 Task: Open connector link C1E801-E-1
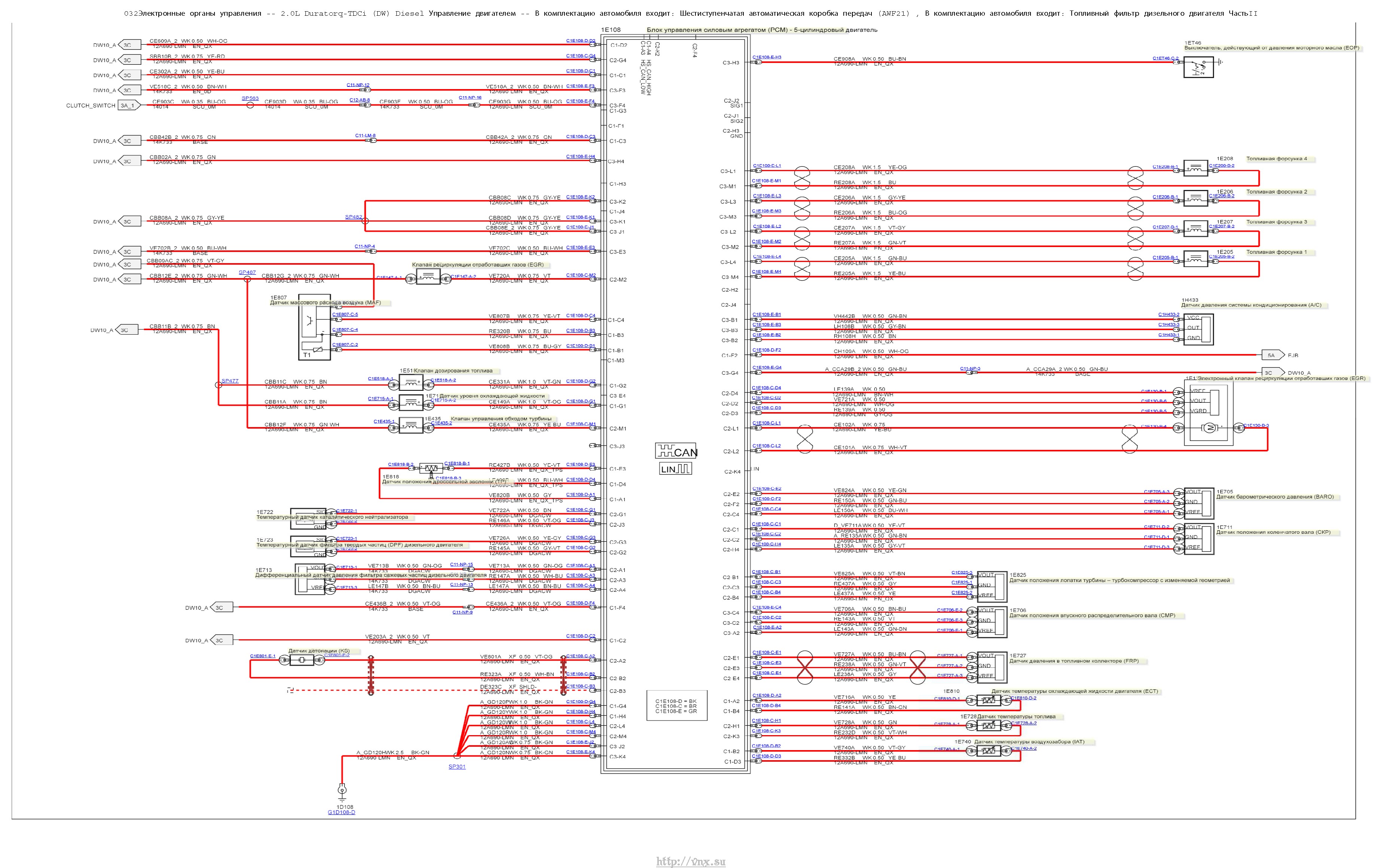tap(263, 656)
